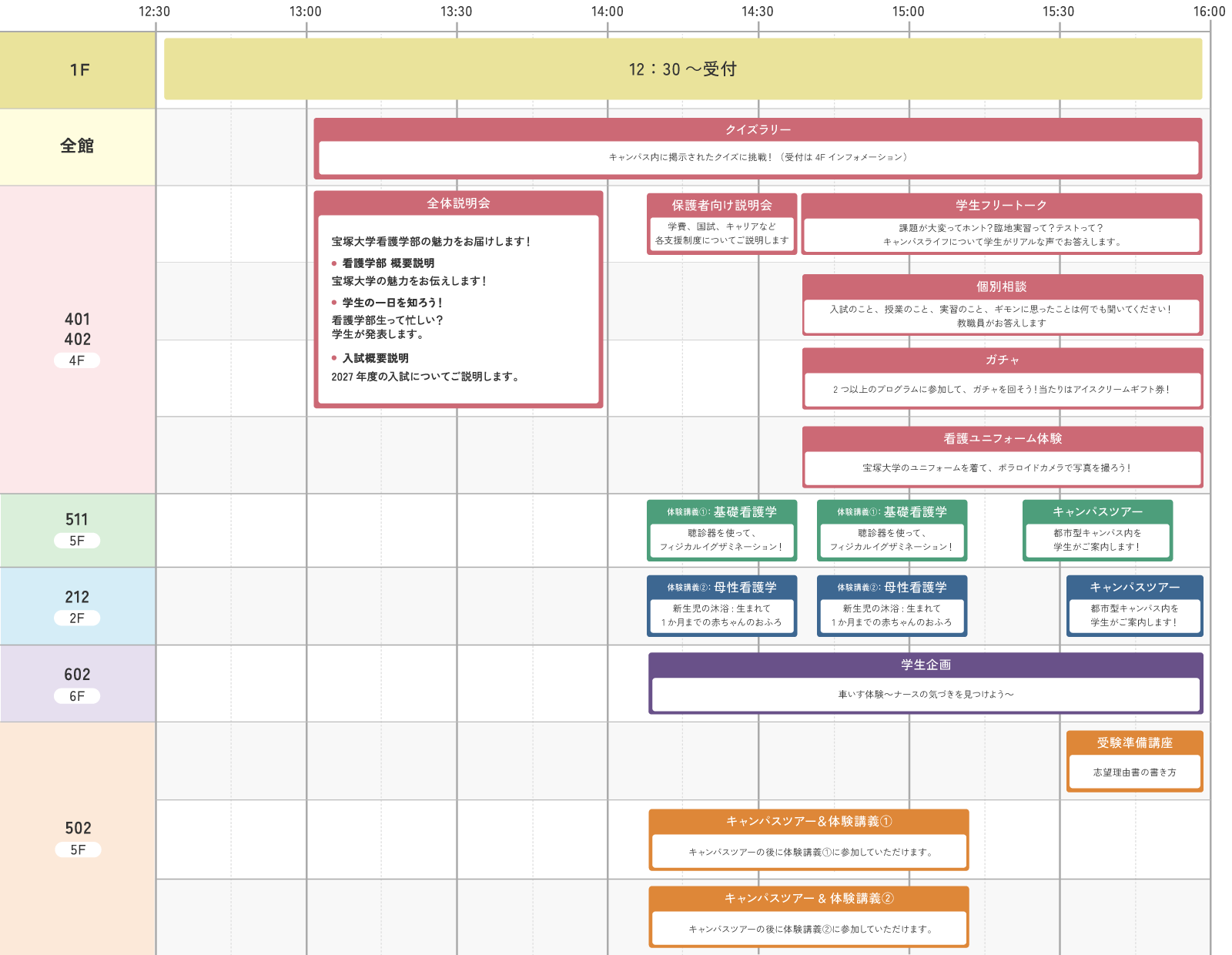Click the 6F badge under room 602

coord(77,696)
